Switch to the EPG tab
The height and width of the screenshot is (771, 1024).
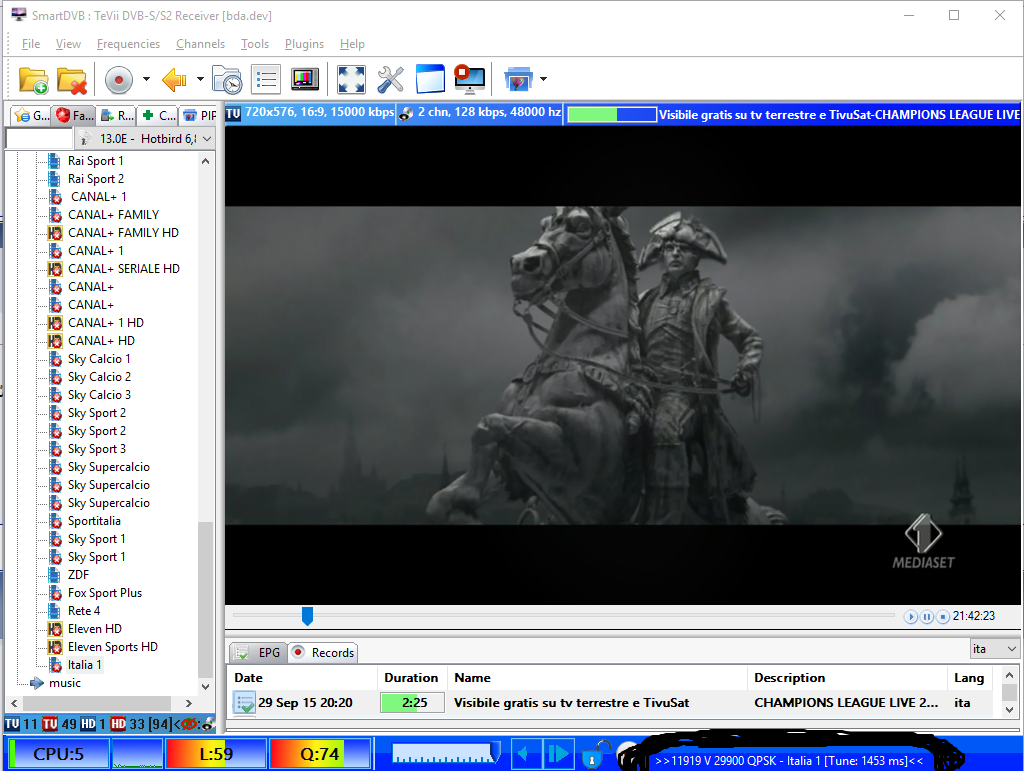(x=258, y=652)
